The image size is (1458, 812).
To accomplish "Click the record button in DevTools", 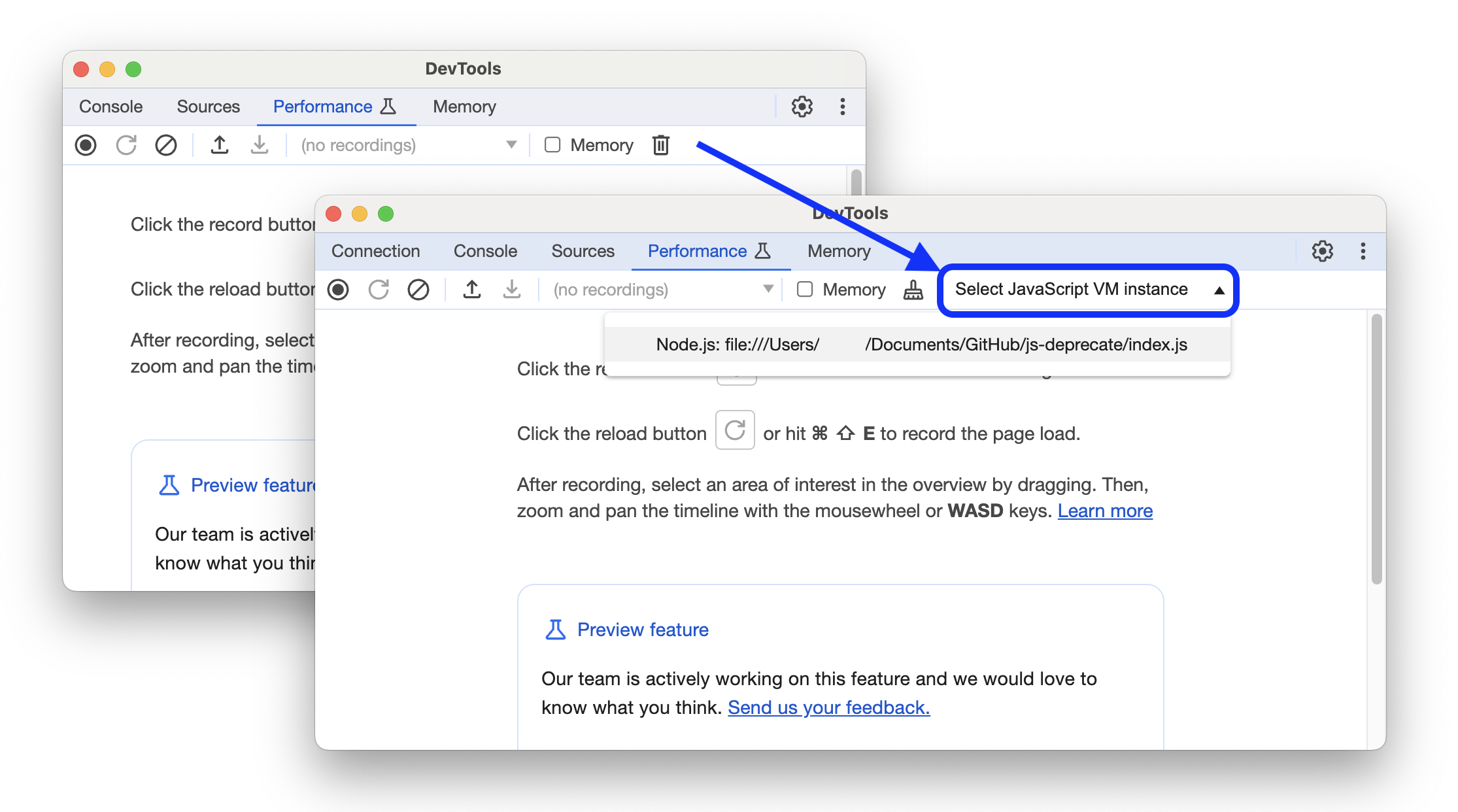I will pos(339,290).
